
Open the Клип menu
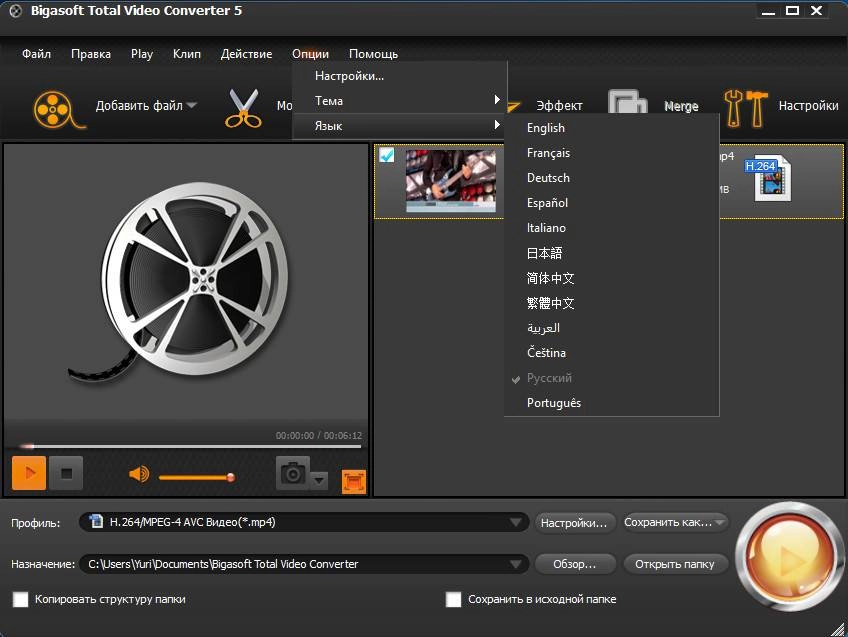(x=187, y=54)
